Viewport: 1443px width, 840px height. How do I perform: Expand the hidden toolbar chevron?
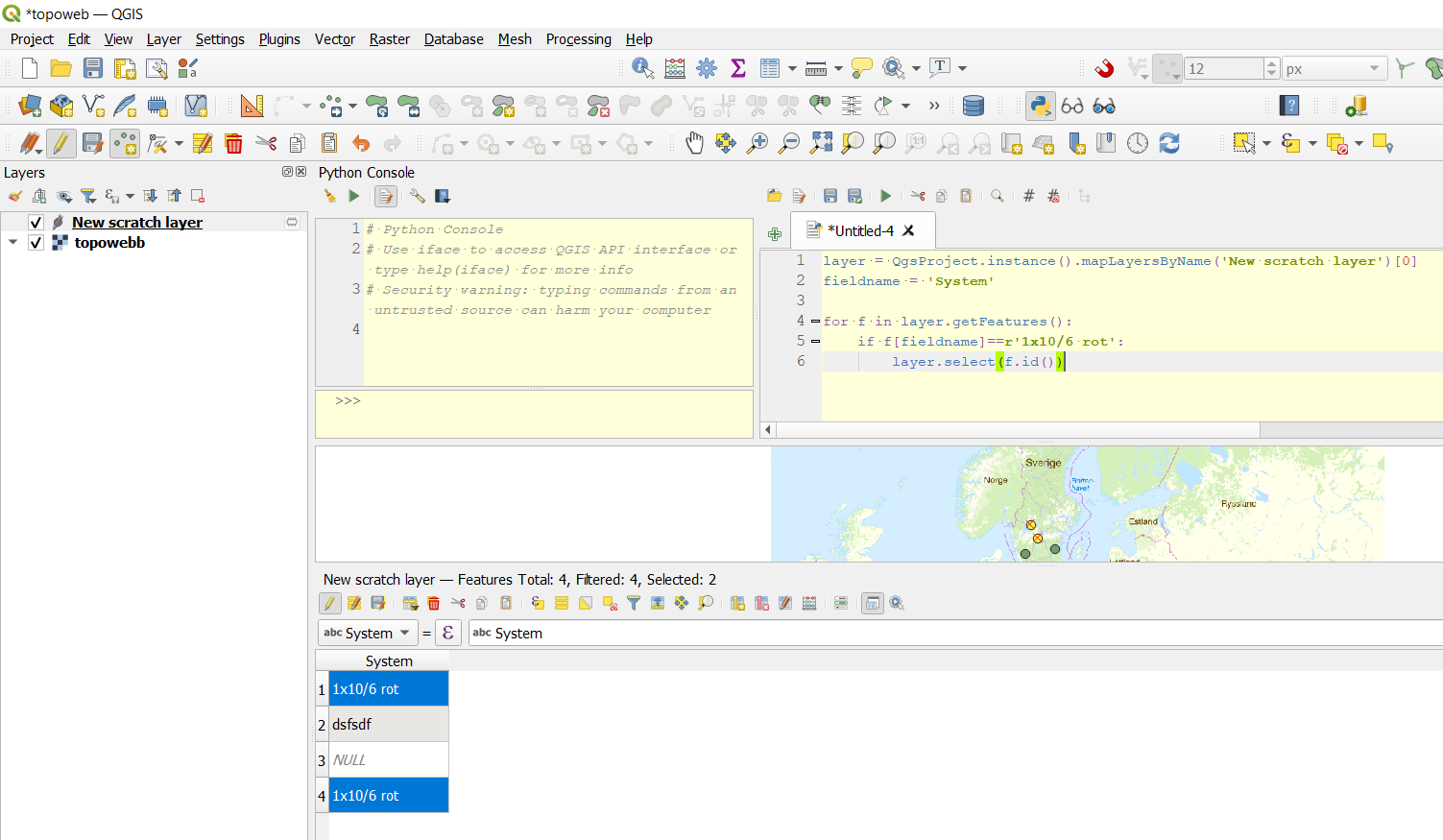(934, 106)
